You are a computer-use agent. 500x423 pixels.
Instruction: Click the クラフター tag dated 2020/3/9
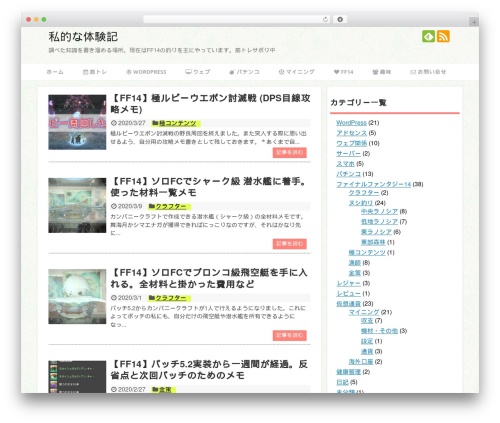point(169,207)
